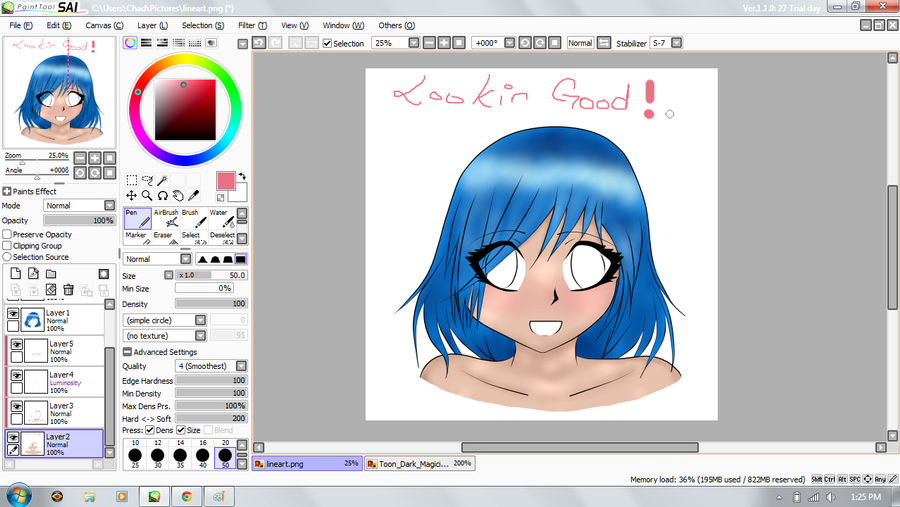The width and height of the screenshot is (900, 507).
Task: Click the navigator preview thumbnail
Action: 59,92
